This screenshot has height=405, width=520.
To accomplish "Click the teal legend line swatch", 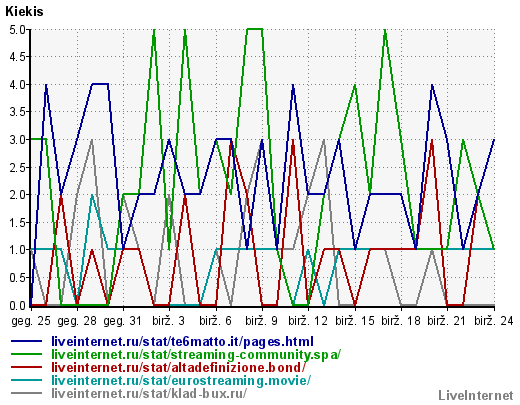I will click(27, 380).
